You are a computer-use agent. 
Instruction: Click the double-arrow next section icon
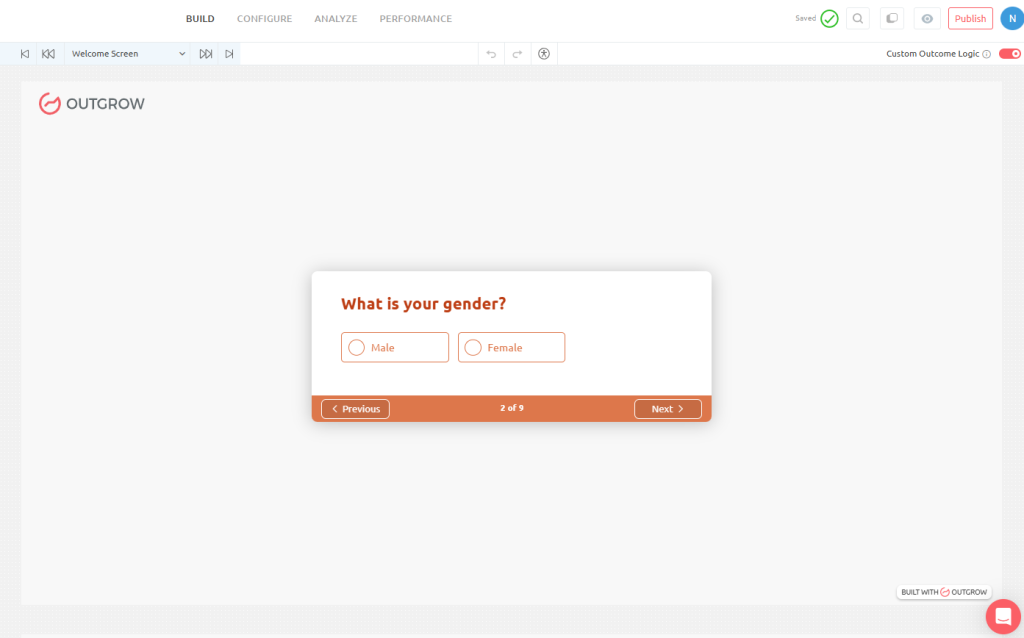(206, 54)
